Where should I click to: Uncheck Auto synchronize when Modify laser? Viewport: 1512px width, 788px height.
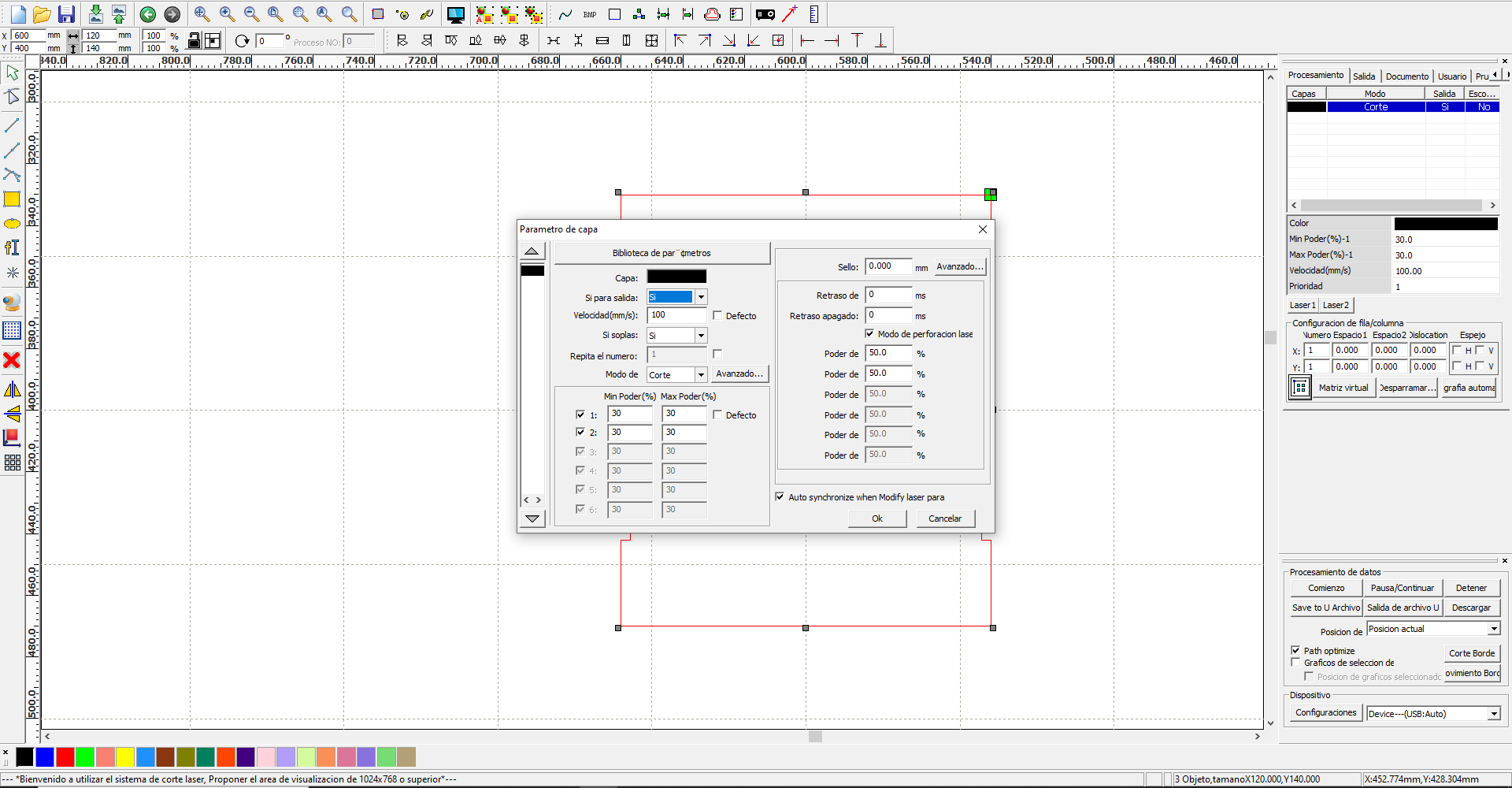click(x=780, y=496)
